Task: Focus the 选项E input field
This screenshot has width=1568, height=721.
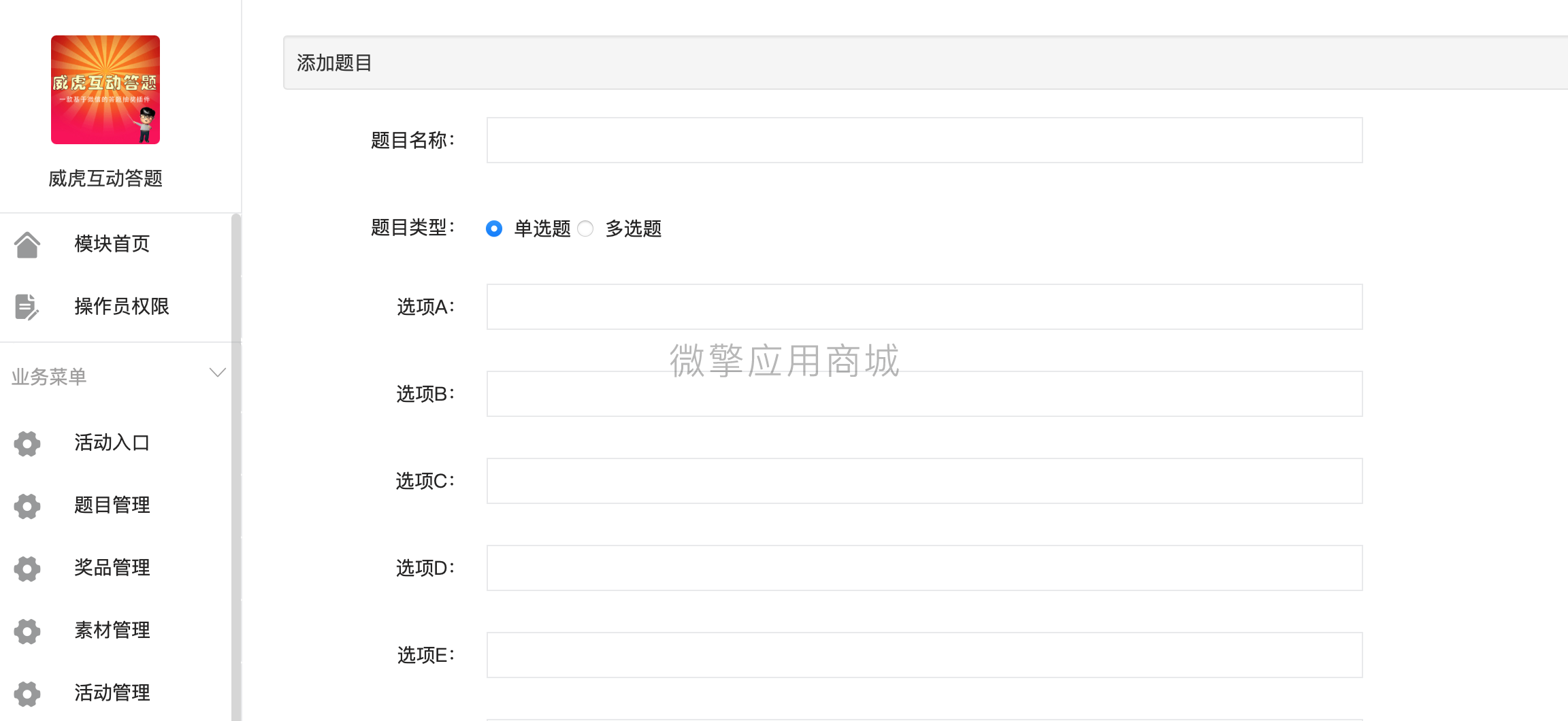Action: (x=924, y=655)
